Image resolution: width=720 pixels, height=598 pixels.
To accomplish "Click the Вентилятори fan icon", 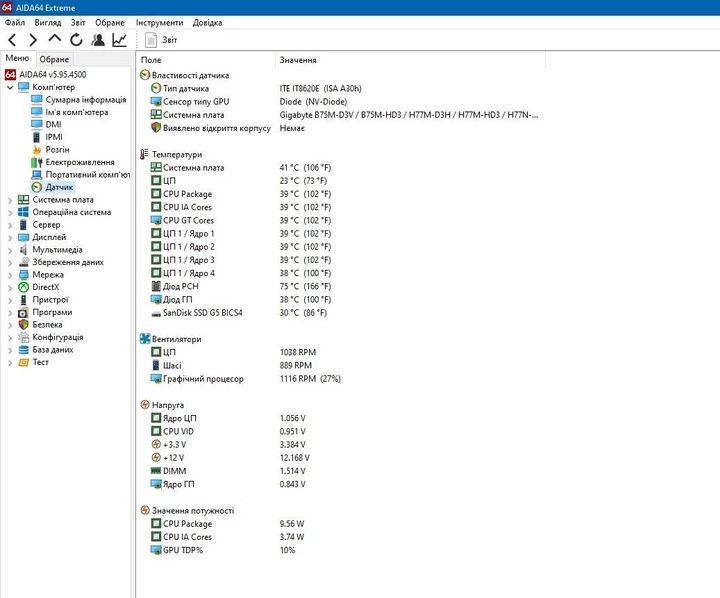I will (145, 339).
